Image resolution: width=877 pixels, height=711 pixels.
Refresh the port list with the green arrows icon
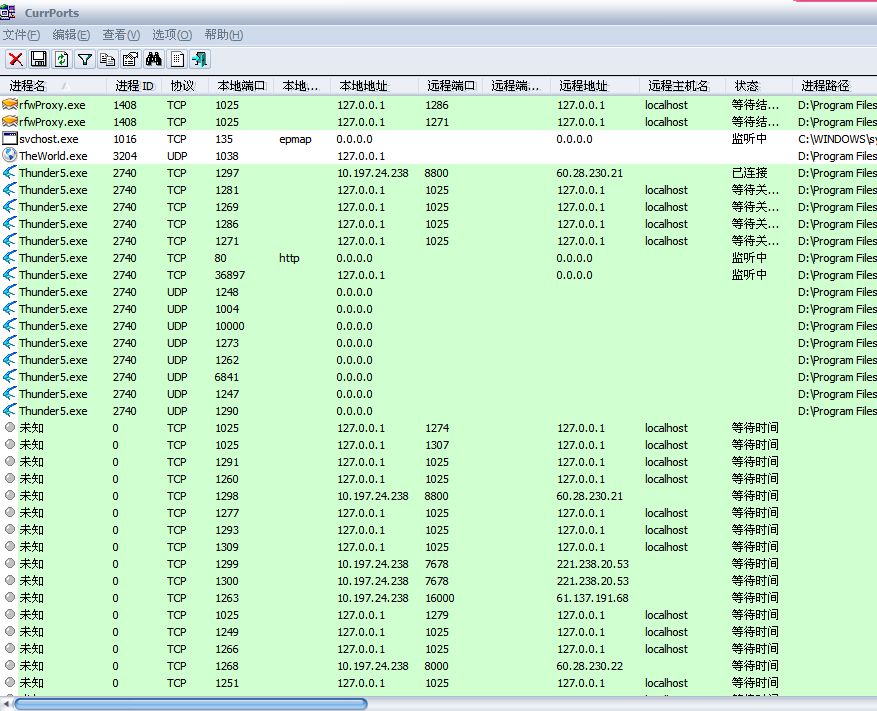click(61, 59)
